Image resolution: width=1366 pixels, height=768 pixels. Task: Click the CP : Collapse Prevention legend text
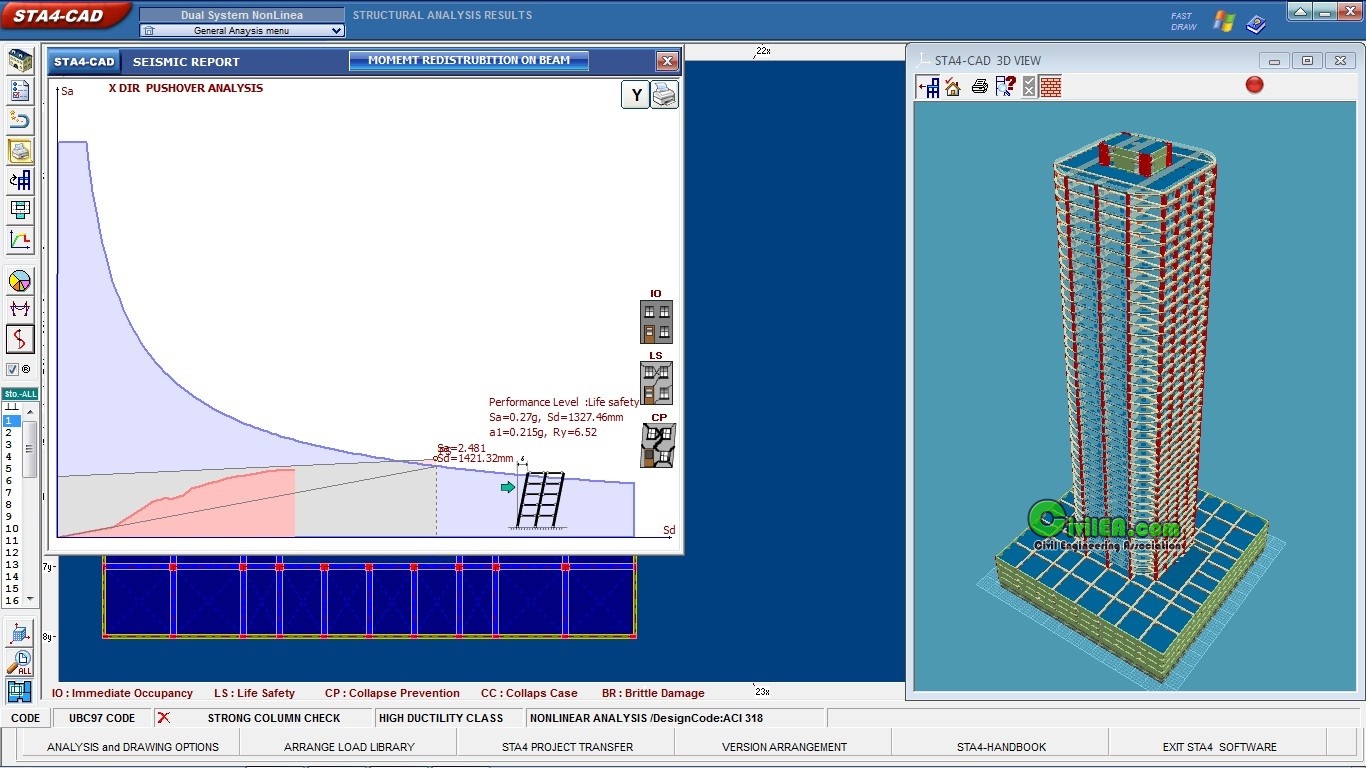click(392, 693)
